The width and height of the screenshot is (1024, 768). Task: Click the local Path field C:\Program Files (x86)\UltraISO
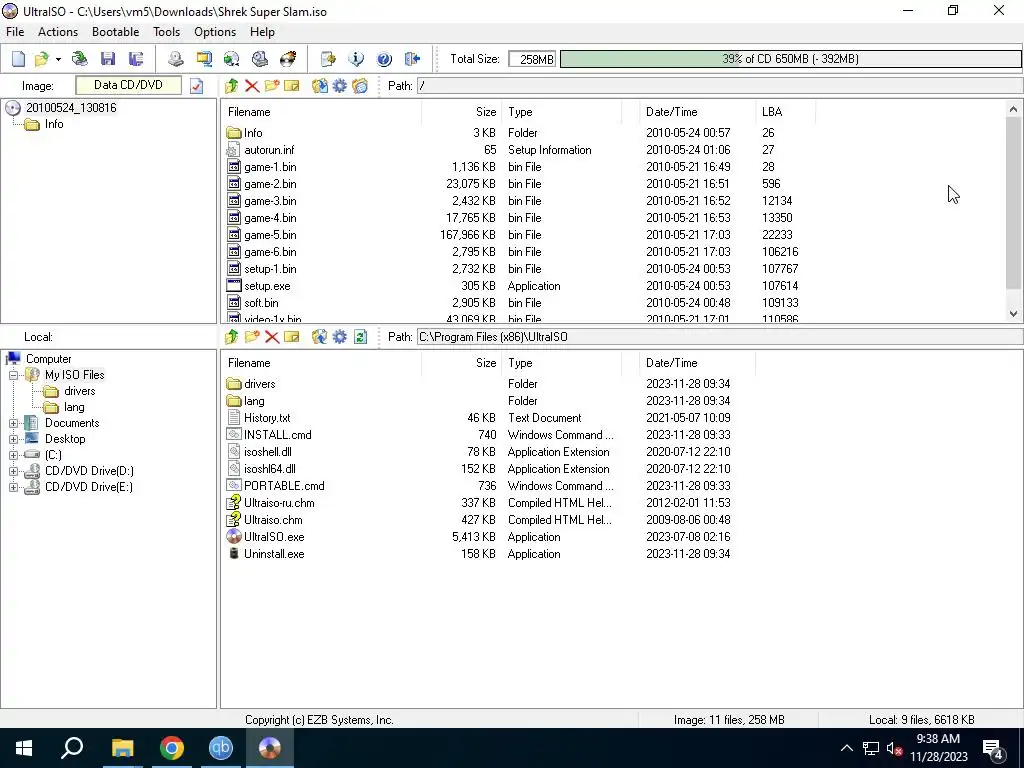(720, 337)
